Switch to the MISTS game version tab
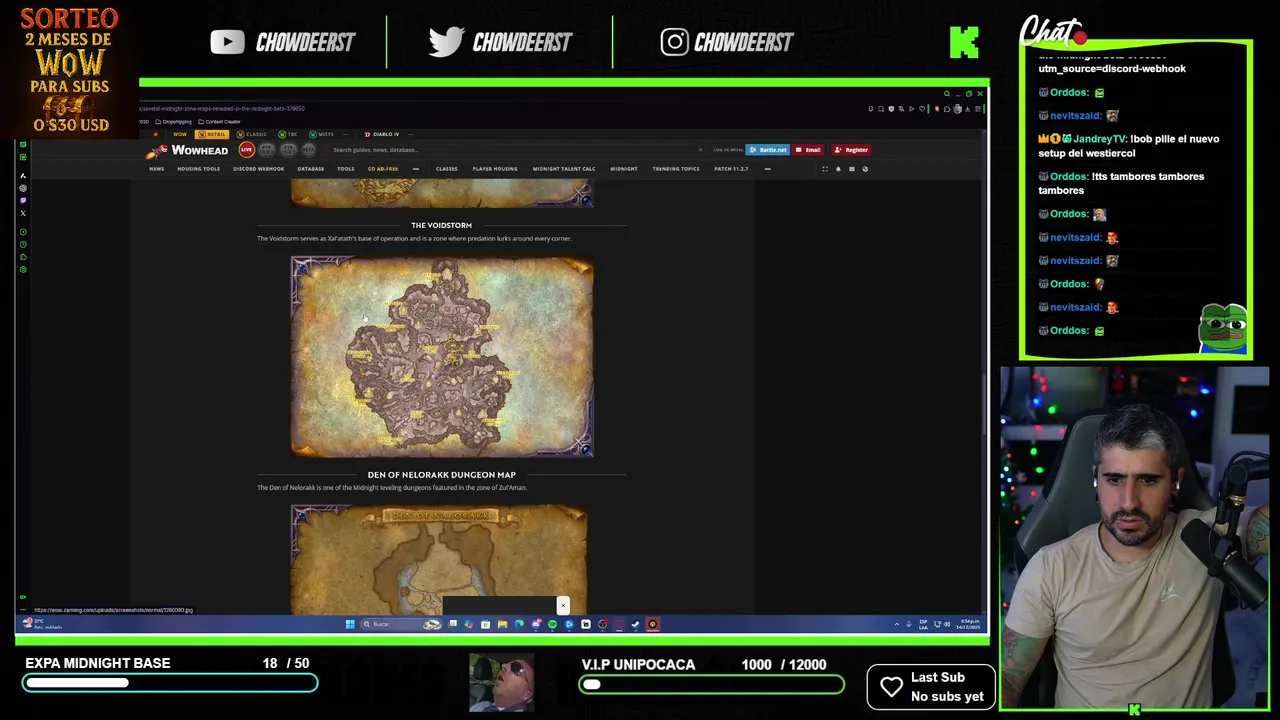The height and width of the screenshot is (720, 1280). (x=322, y=134)
